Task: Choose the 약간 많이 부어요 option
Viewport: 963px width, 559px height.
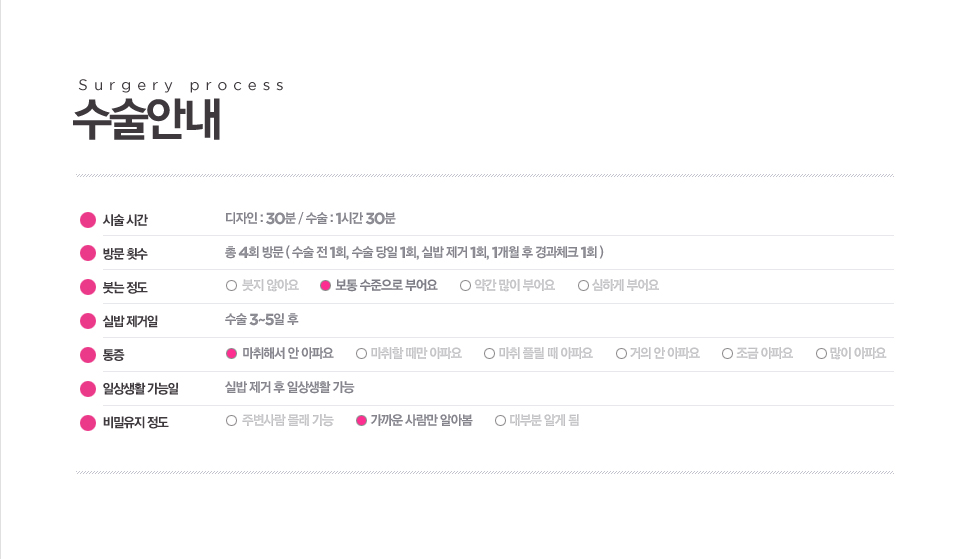Action: coord(465,286)
